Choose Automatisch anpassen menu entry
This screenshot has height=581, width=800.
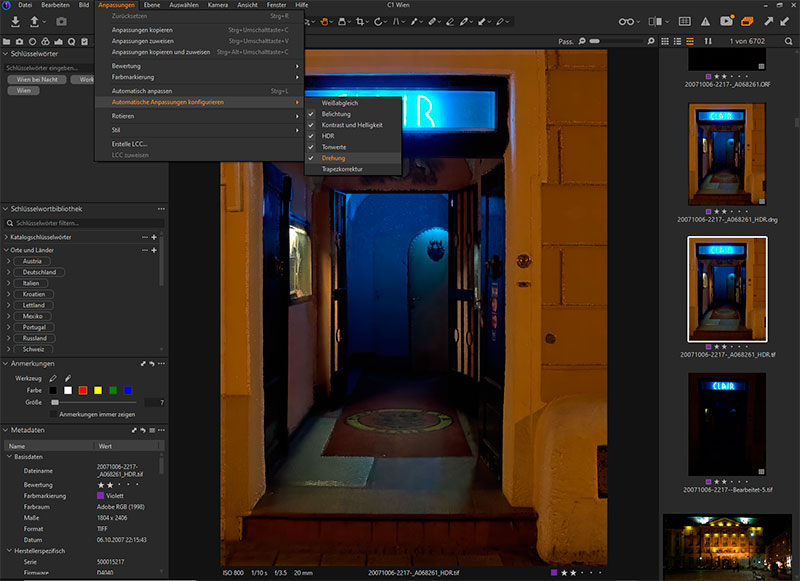click(199, 91)
